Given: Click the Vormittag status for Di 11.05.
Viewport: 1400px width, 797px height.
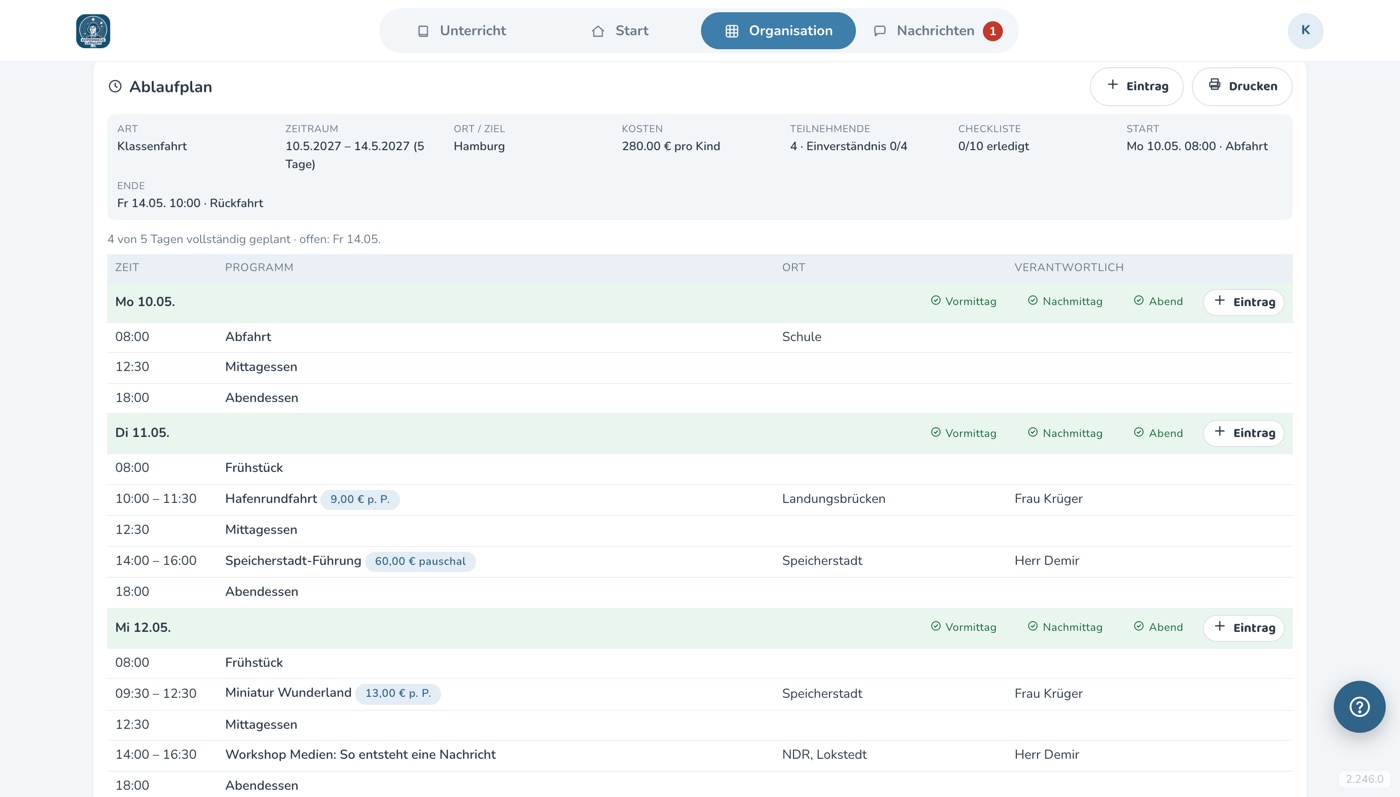Looking at the screenshot, I should tap(964, 433).
